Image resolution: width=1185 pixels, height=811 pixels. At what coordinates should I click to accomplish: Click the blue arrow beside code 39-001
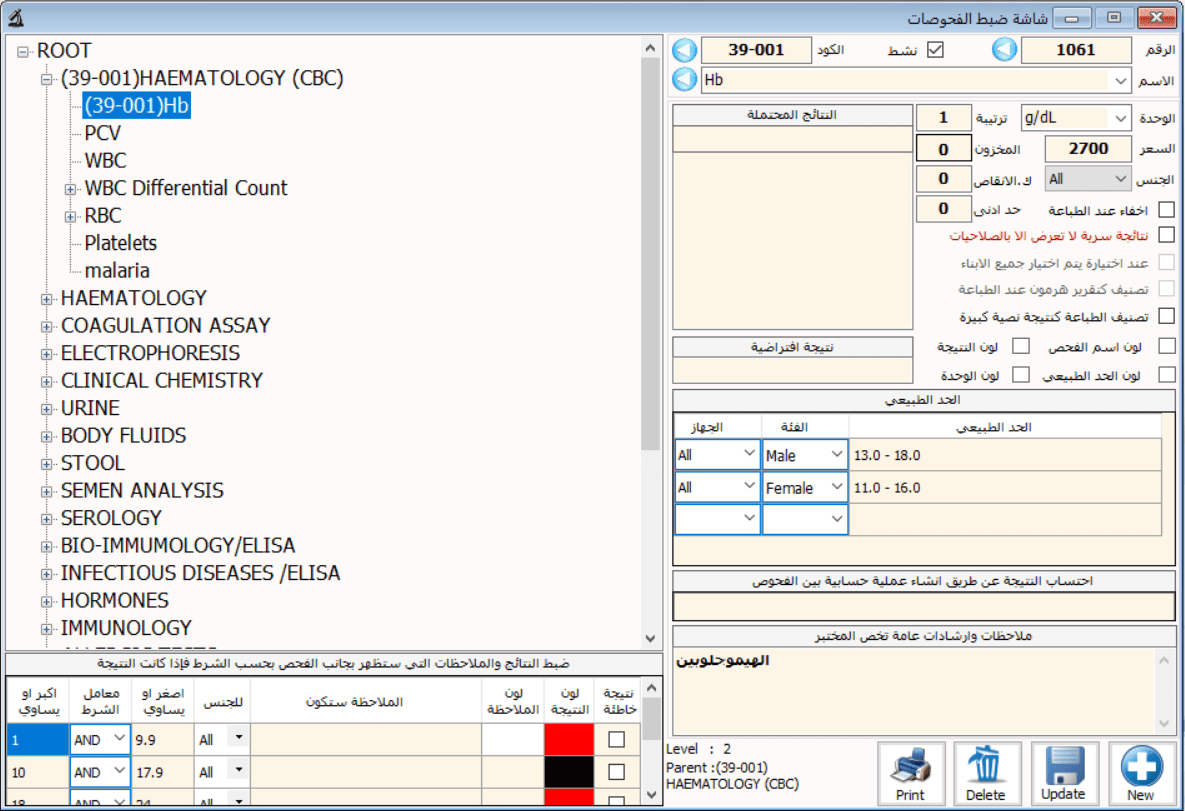point(684,50)
